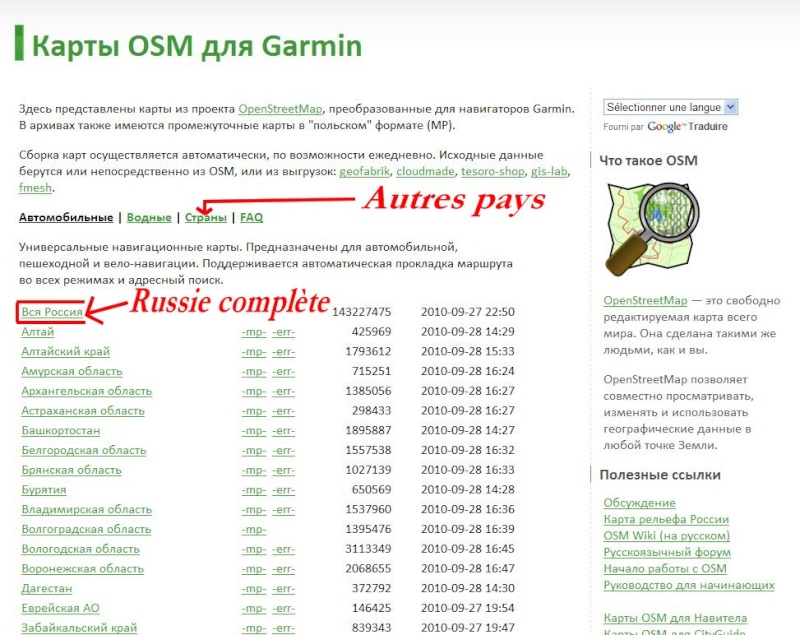Open the Амурская область map link
This screenshot has width=800, height=635.
[x=71, y=371]
